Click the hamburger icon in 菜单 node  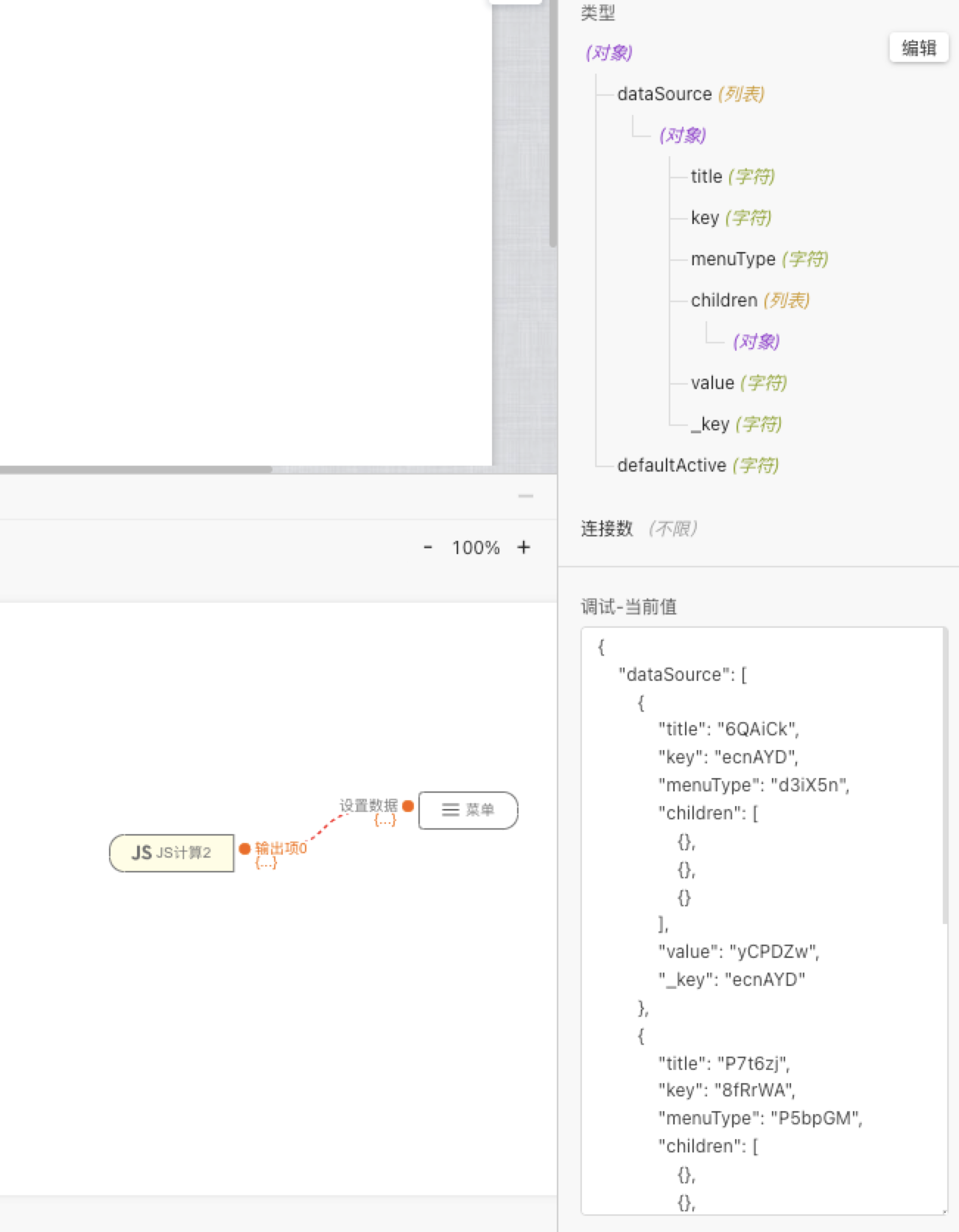click(x=450, y=810)
